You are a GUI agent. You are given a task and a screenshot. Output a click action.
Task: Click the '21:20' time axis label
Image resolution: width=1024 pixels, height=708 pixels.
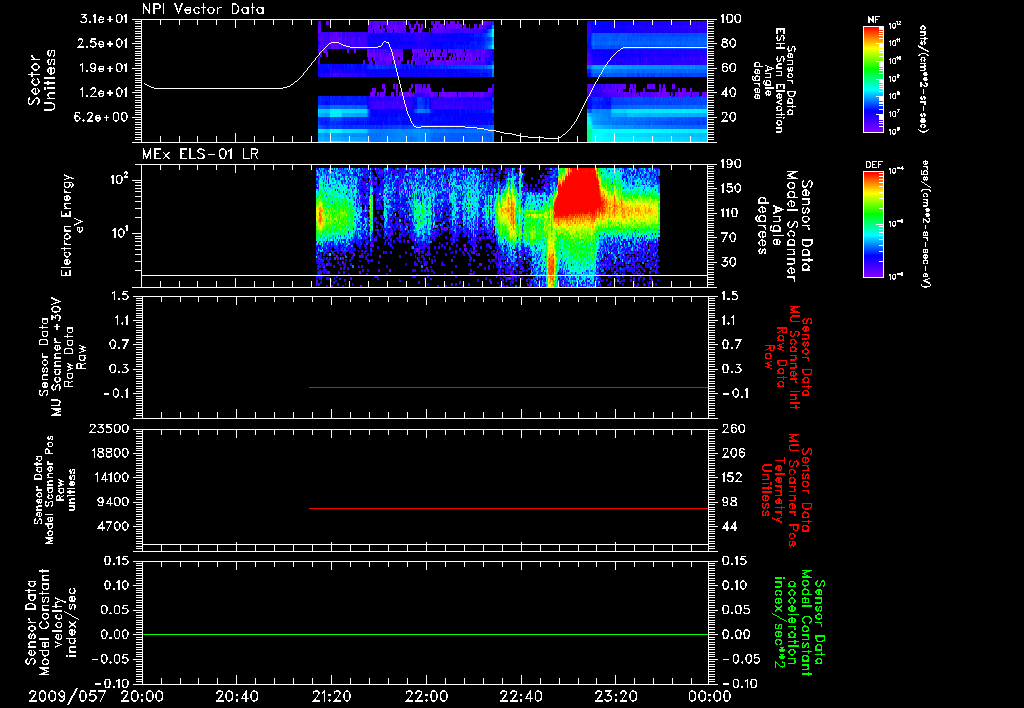pyautogui.click(x=331, y=696)
